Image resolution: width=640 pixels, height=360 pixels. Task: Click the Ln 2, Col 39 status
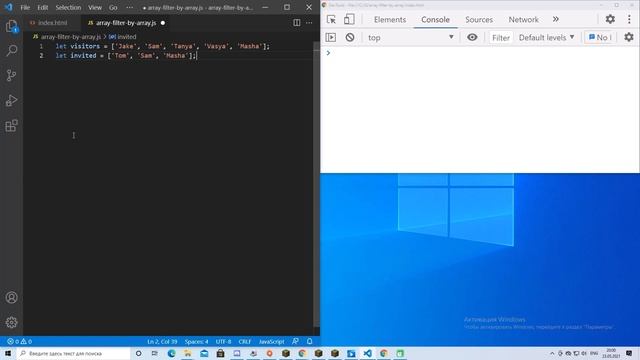pyautogui.click(x=162, y=342)
